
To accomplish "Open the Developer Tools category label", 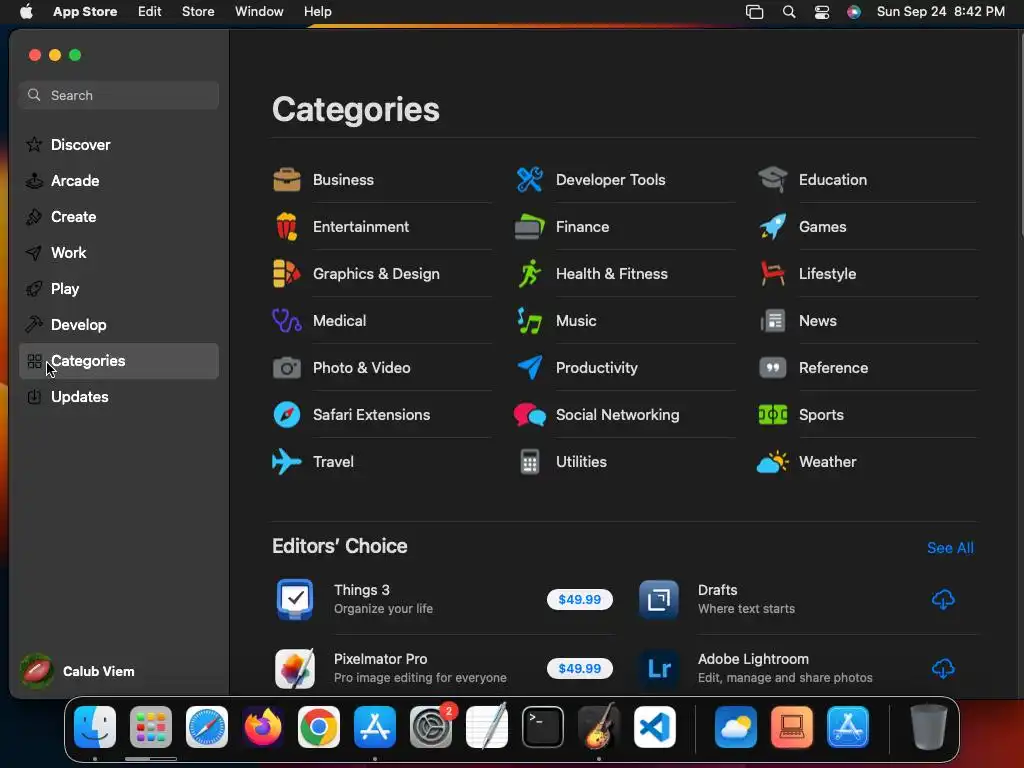I will point(611,180).
